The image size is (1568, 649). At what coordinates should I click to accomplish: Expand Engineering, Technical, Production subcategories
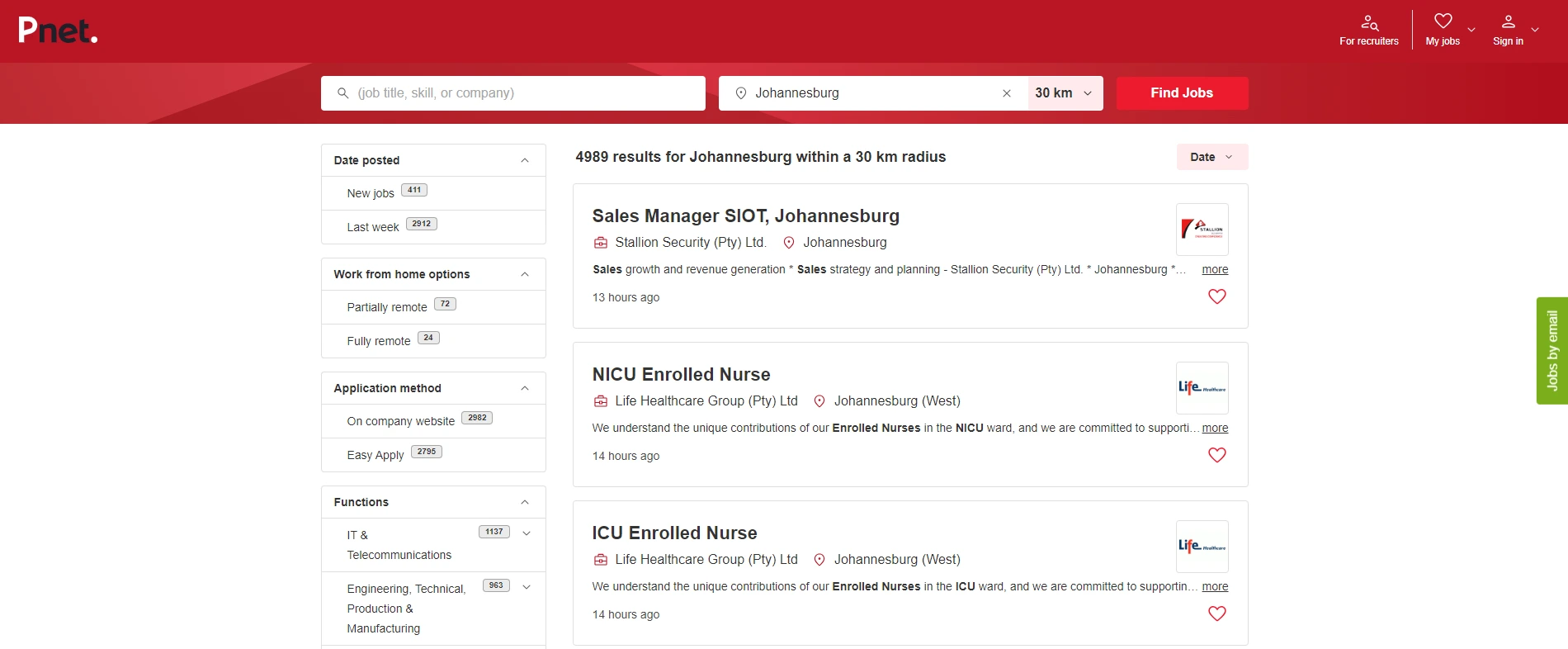(527, 587)
